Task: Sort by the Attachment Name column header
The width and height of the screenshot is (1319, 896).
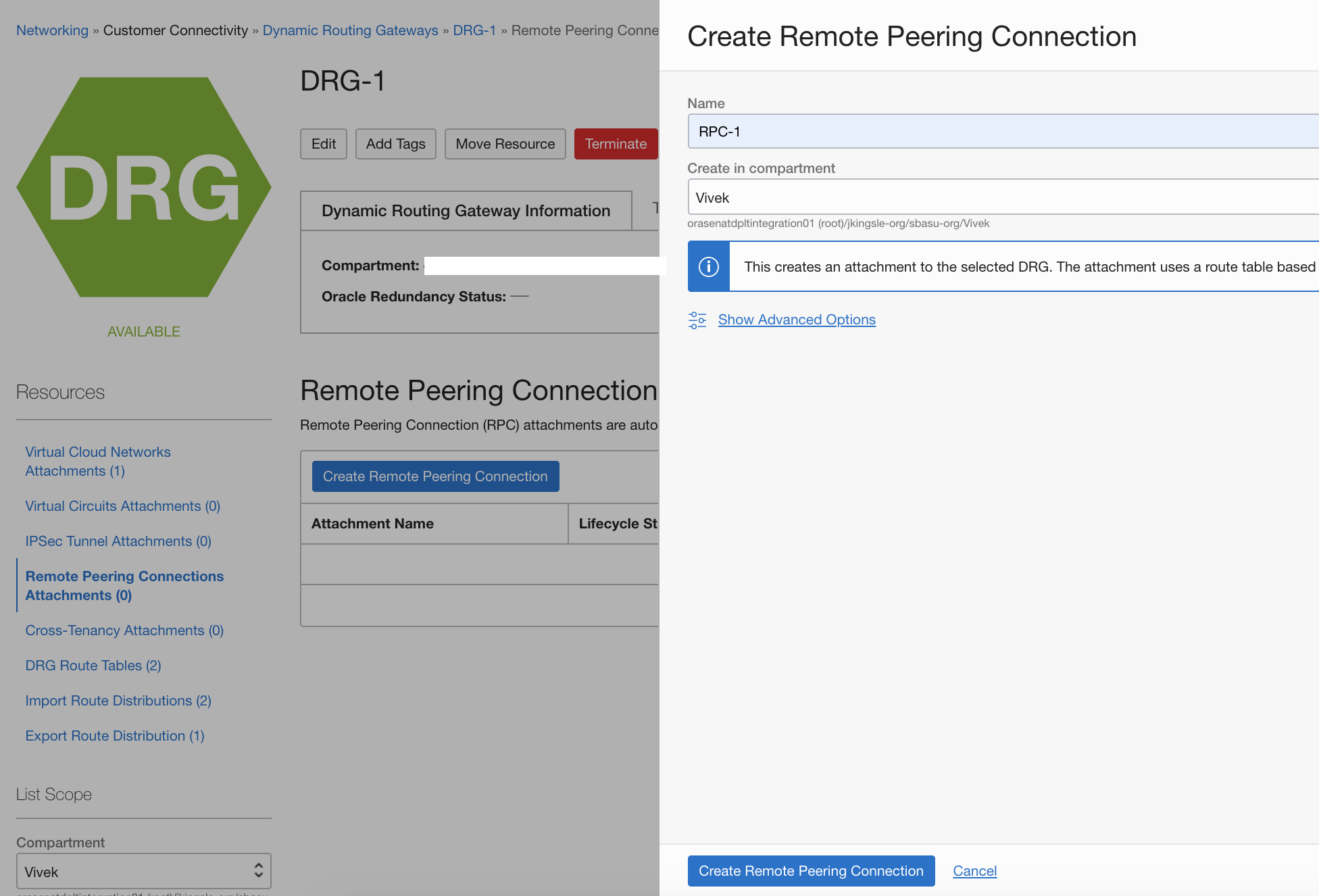Action: [x=372, y=523]
